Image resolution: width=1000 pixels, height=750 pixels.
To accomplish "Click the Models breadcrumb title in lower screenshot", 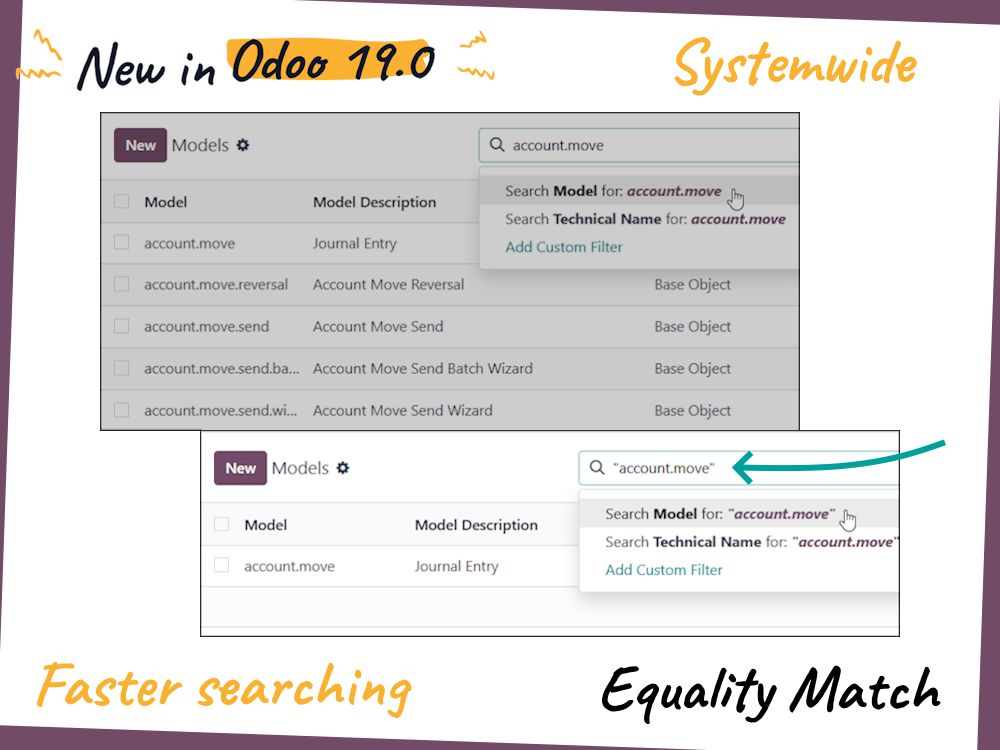I will point(300,468).
